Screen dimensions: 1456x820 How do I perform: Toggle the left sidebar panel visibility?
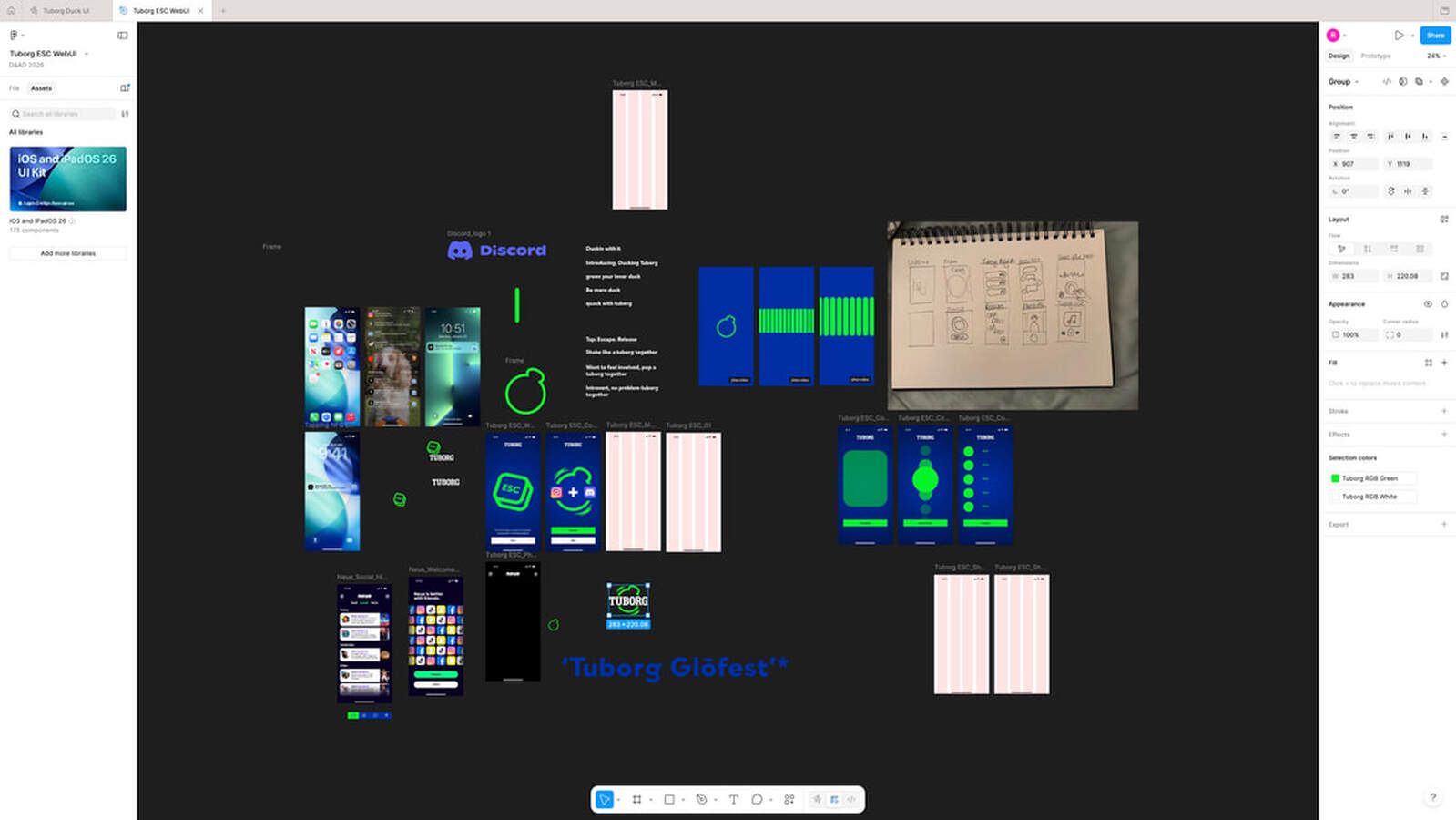(x=123, y=36)
